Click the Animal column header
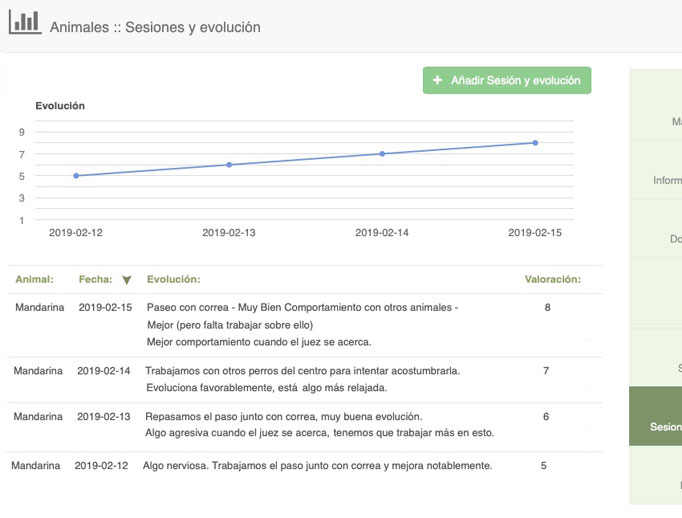 pyautogui.click(x=34, y=280)
